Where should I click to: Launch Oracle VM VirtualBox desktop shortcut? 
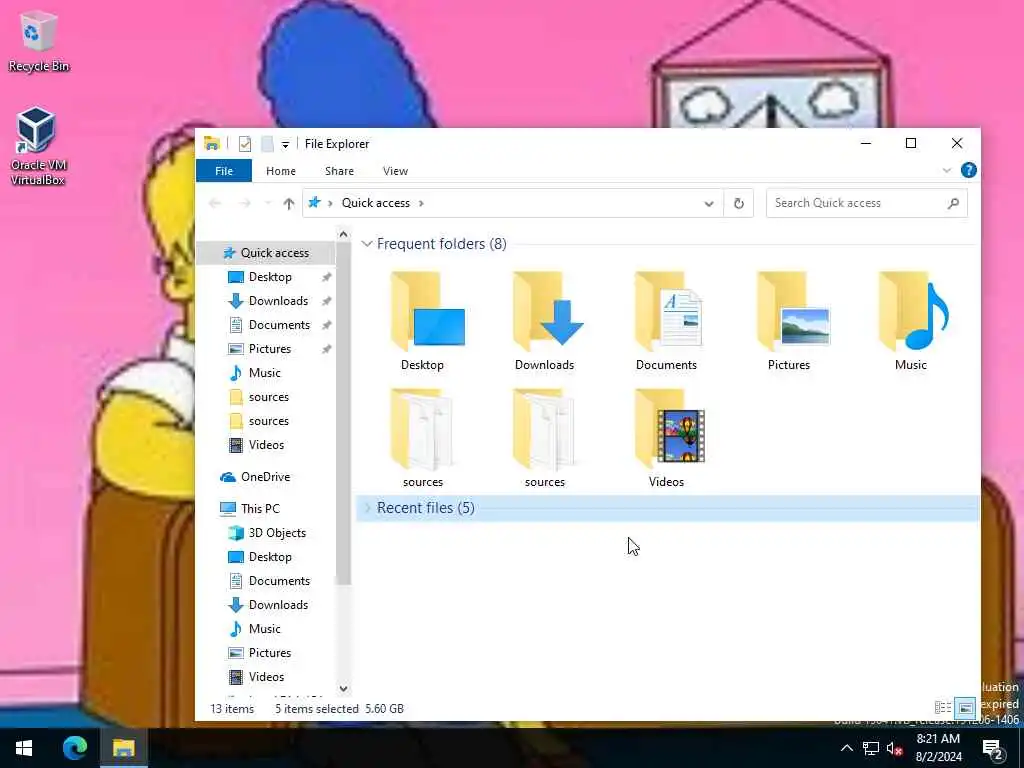38,147
